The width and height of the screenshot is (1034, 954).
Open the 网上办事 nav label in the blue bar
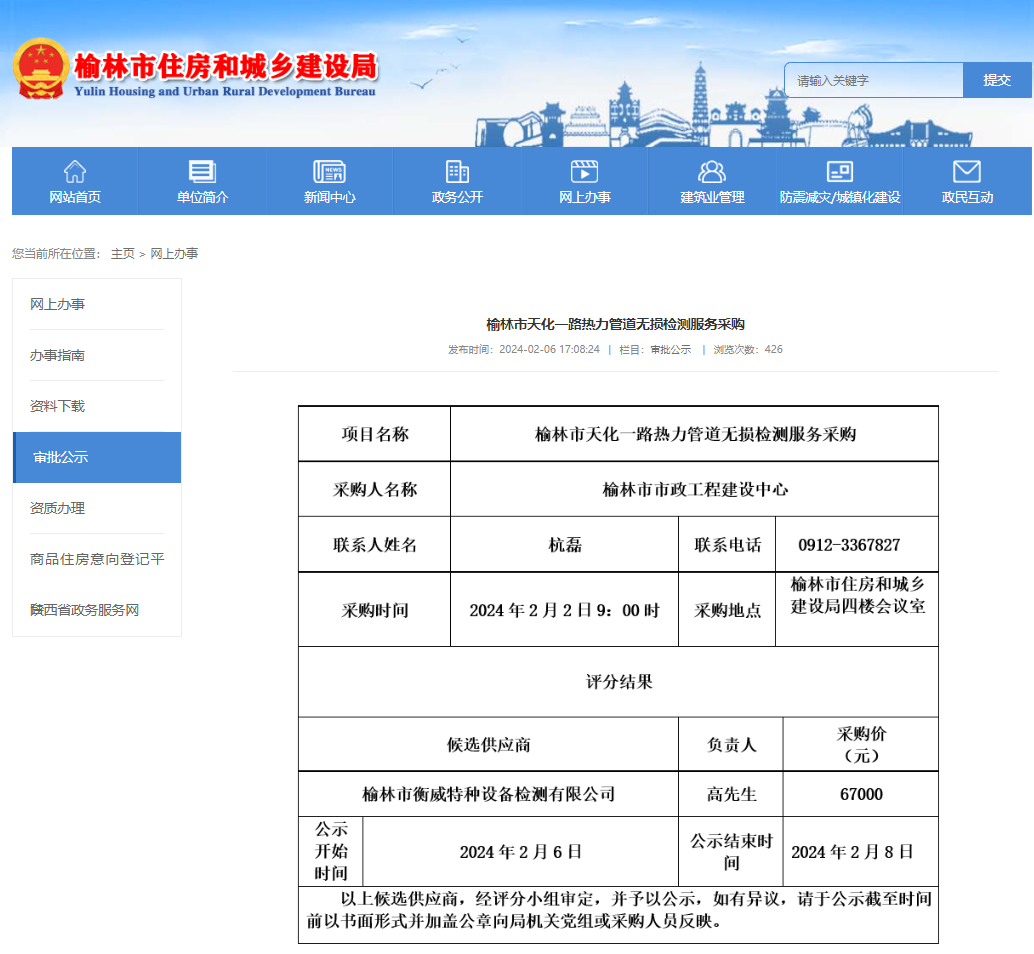(x=584, y=197)
